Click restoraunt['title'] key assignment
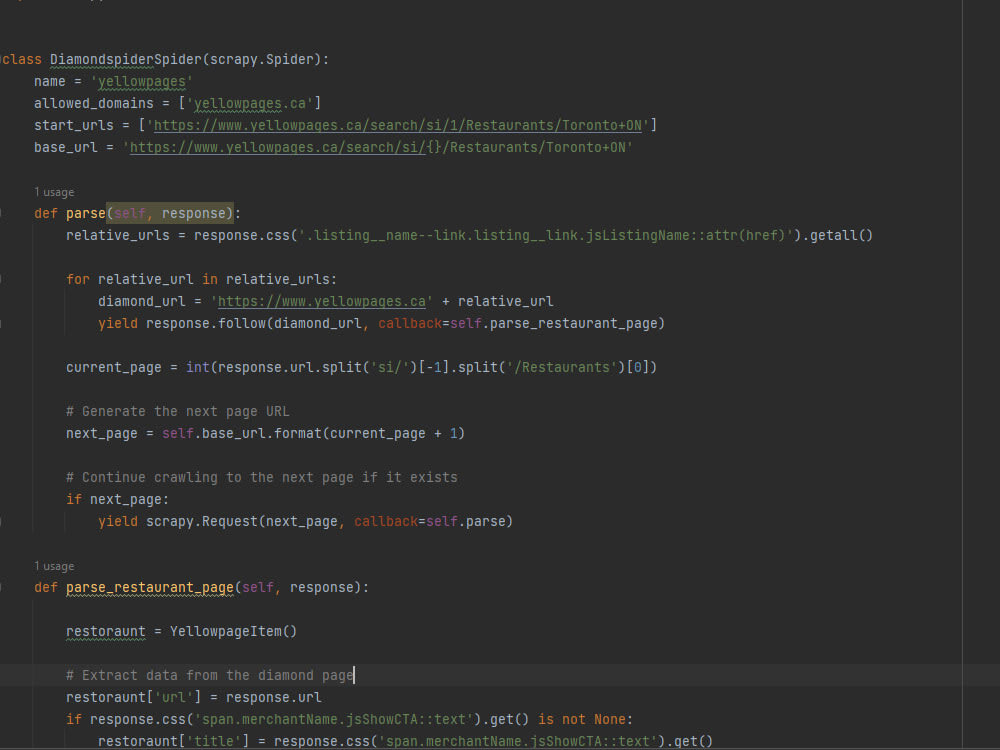Image resolution: width=1000 pixels, height=750 pixels. 173,742
